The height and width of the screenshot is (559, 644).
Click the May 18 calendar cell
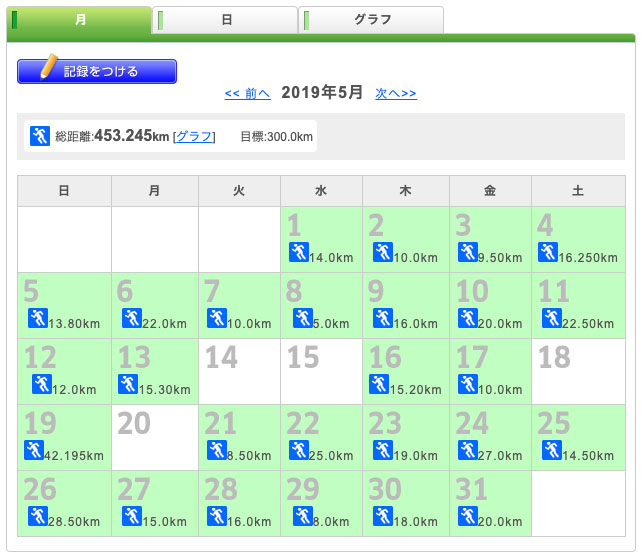point(578,371)
